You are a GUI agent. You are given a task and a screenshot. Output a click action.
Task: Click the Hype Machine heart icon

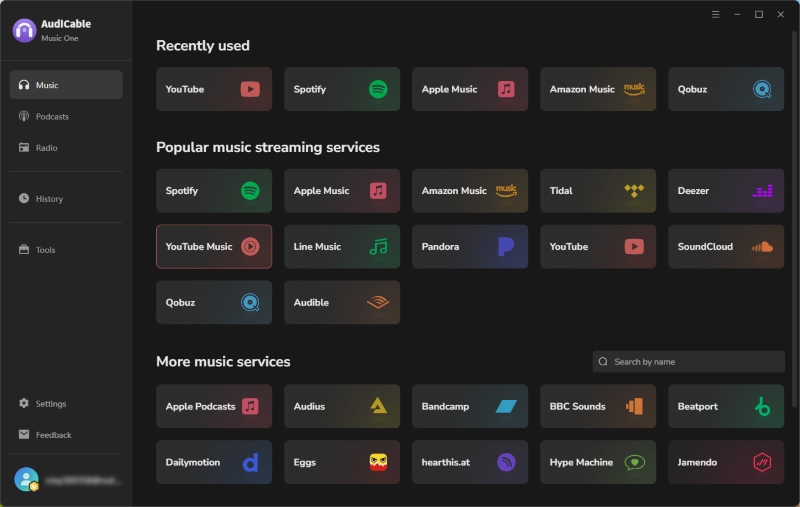[635, 463]
